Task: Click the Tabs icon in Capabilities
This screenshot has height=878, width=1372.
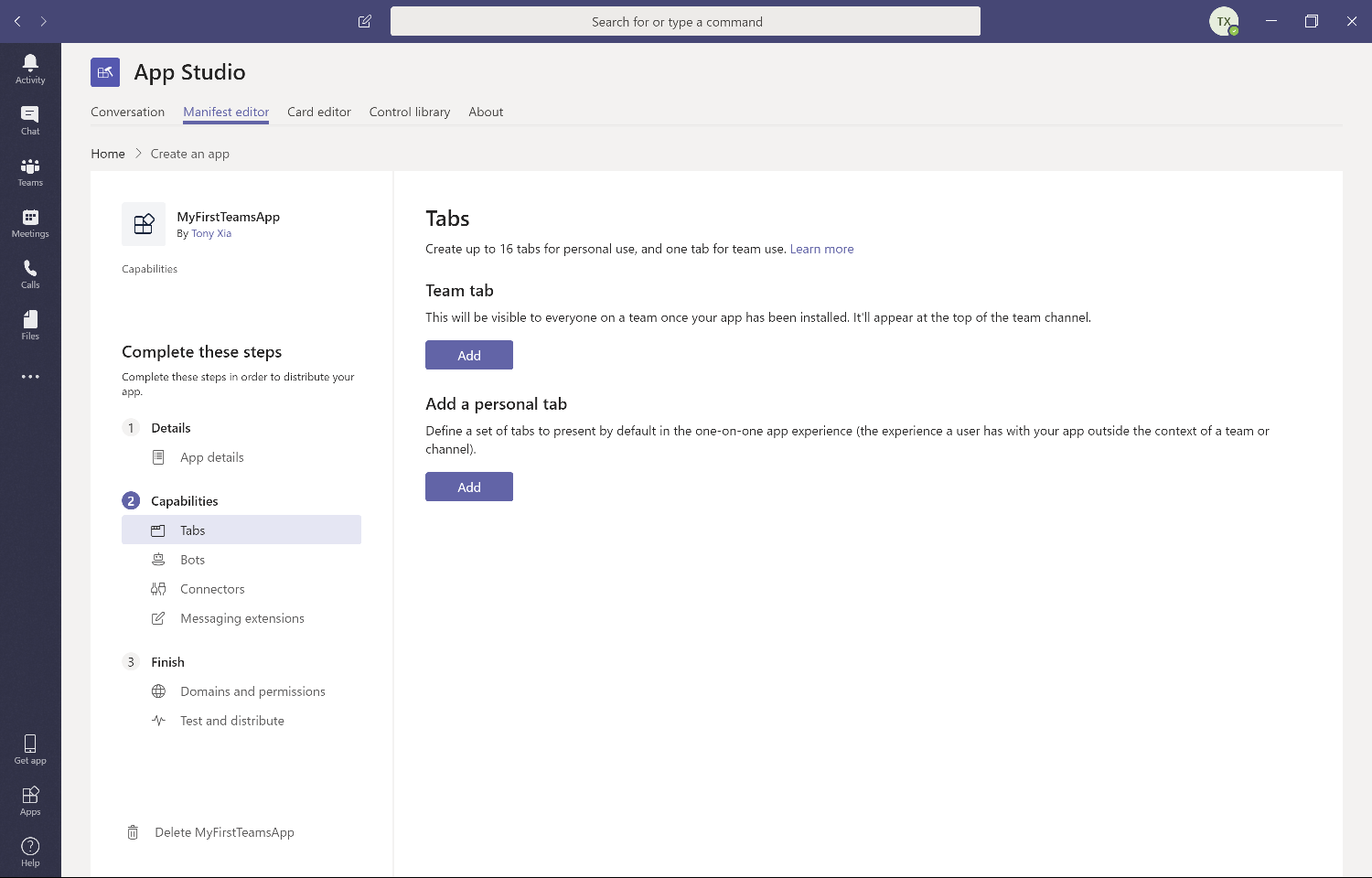Action: pyautogui.click(x=158, y=530)
